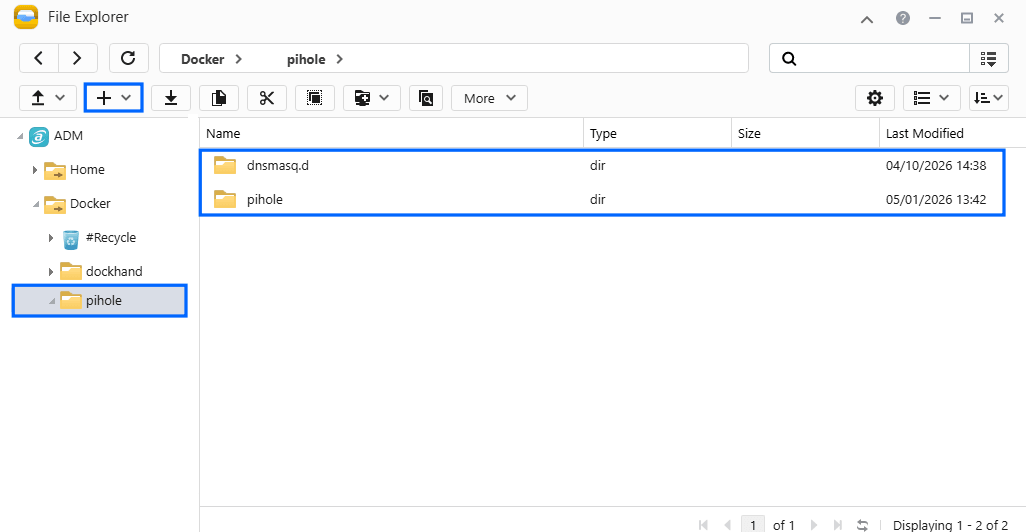Screen dimensions: 1026x532
Task: Go to last page in pager
Action: (x=838, y=525)
